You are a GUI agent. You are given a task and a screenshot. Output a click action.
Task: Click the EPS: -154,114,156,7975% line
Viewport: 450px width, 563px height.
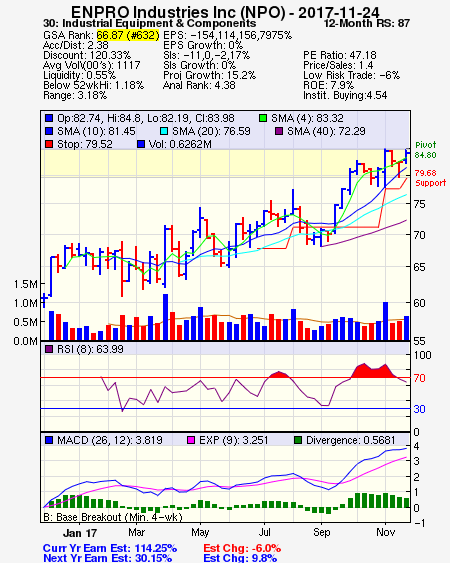[x=227, y=35]
